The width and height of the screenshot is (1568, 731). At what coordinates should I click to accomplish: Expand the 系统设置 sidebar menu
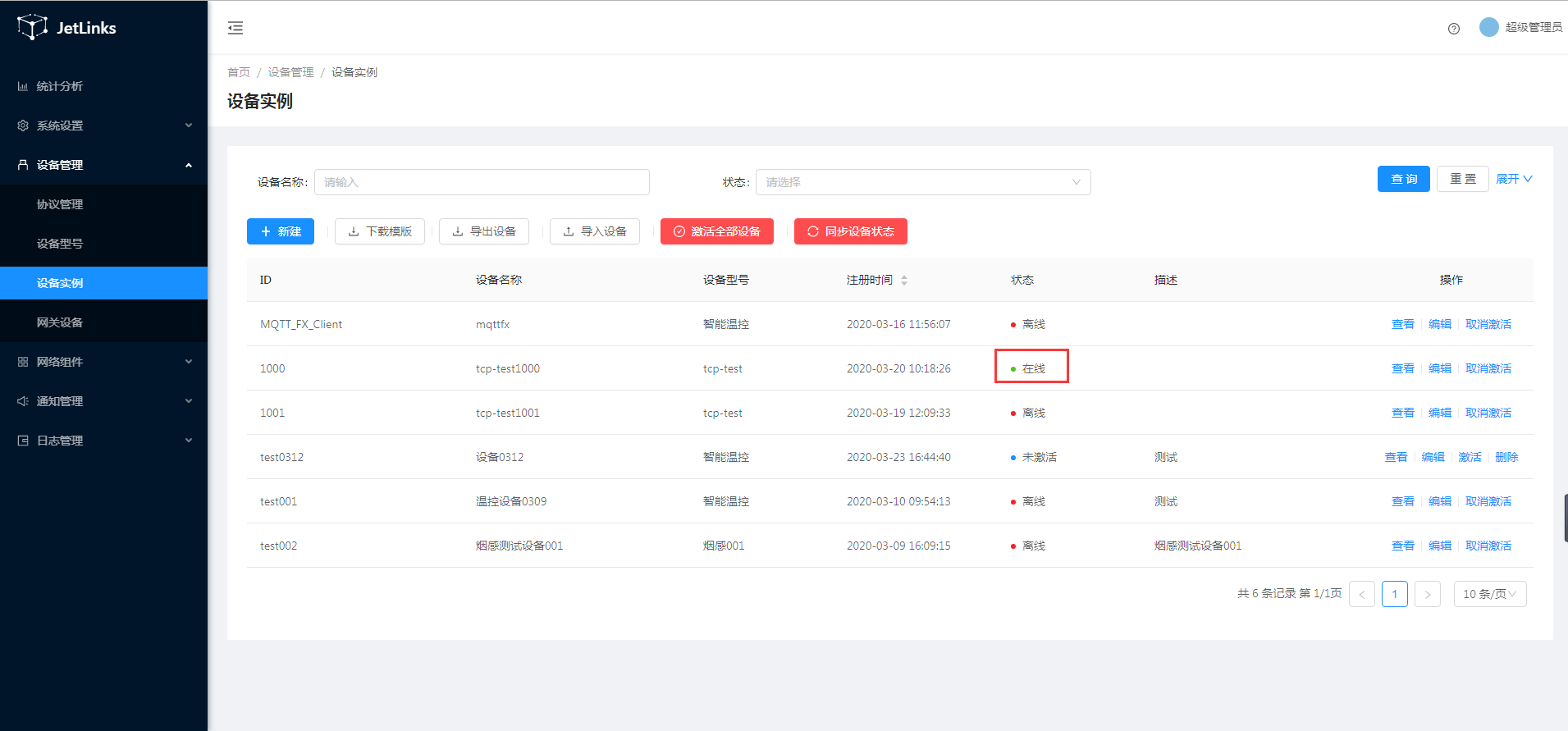click(x=103, y=126)
